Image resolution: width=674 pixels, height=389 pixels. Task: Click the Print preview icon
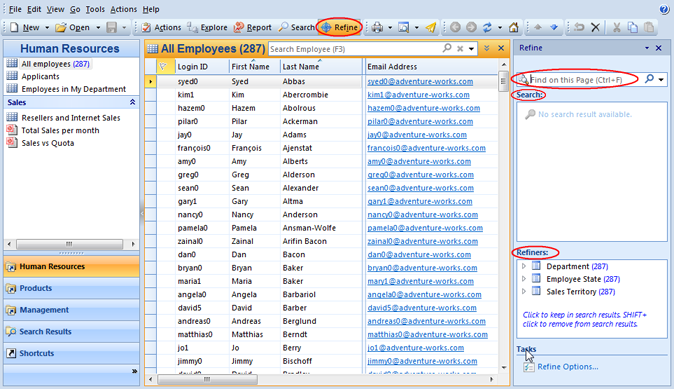(404, 28)
